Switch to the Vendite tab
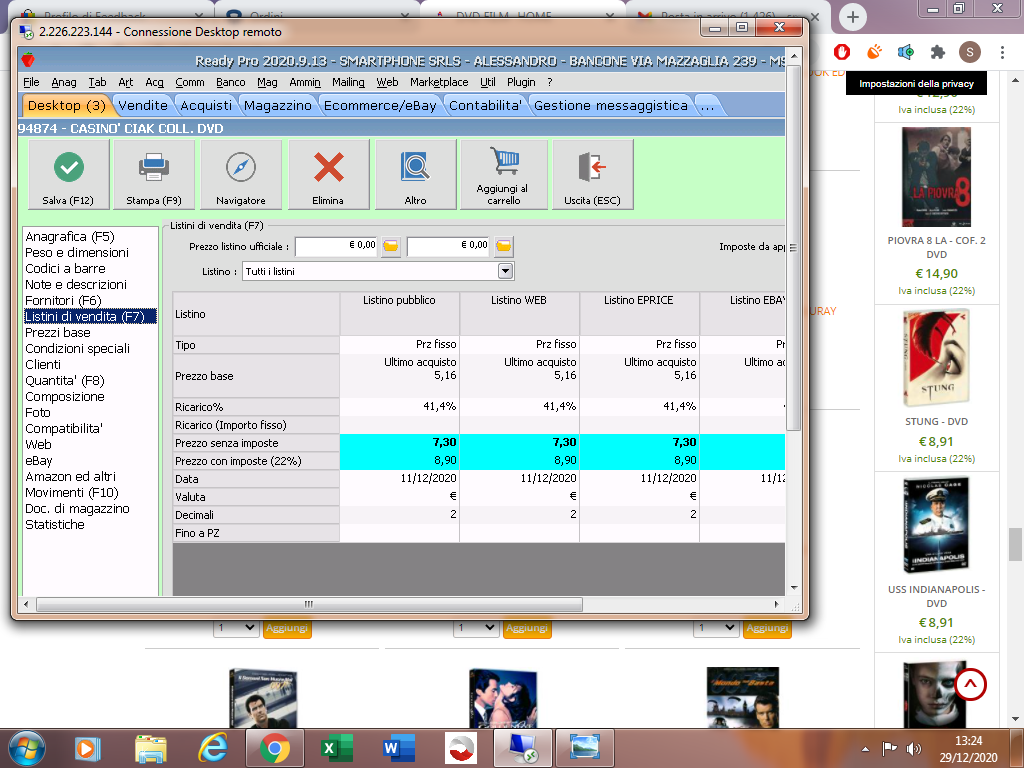The height and width of the screenshot is (768, 1024). pyautogui.click(x=143, y=106)
